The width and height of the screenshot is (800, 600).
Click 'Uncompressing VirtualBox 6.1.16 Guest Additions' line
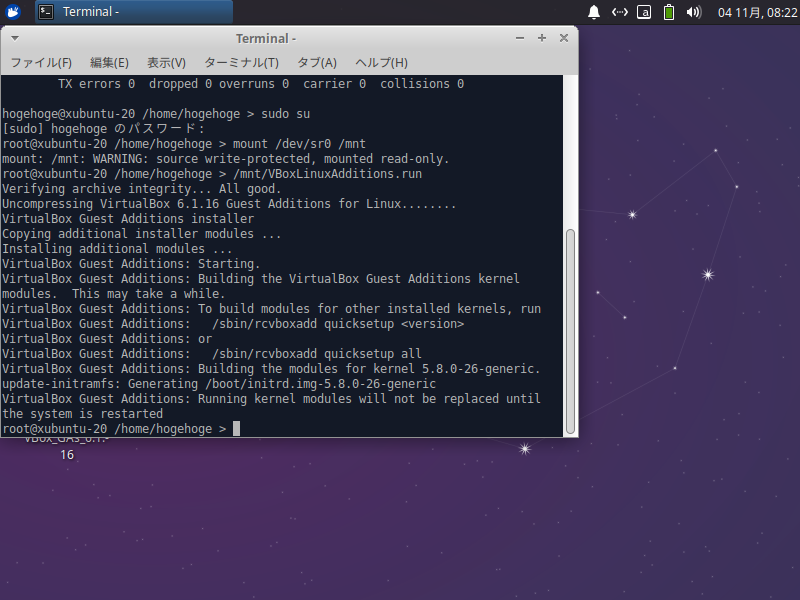[x=229, y=204]
